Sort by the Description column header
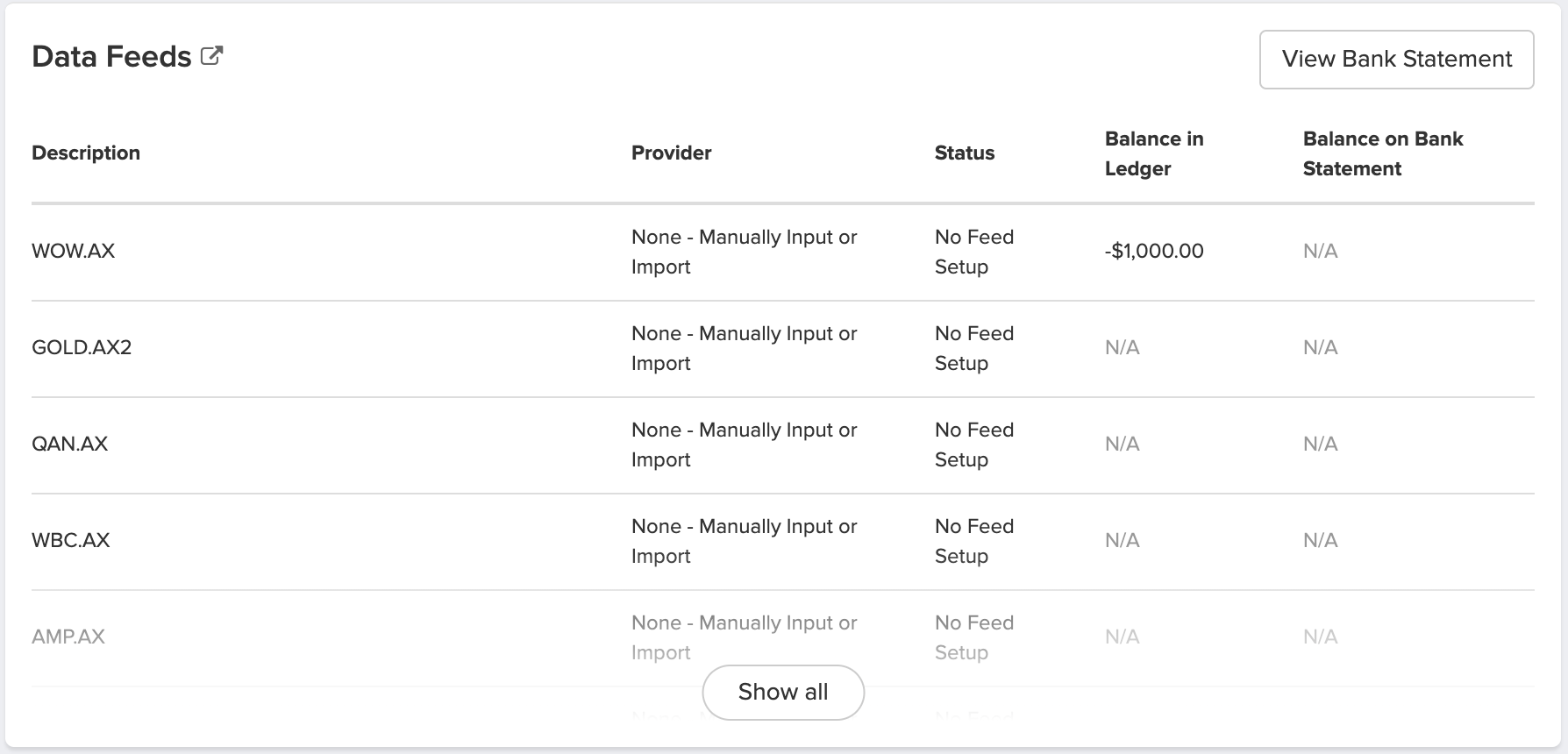The width and height of the screenshot is (1568, 754). click(86, 152)
